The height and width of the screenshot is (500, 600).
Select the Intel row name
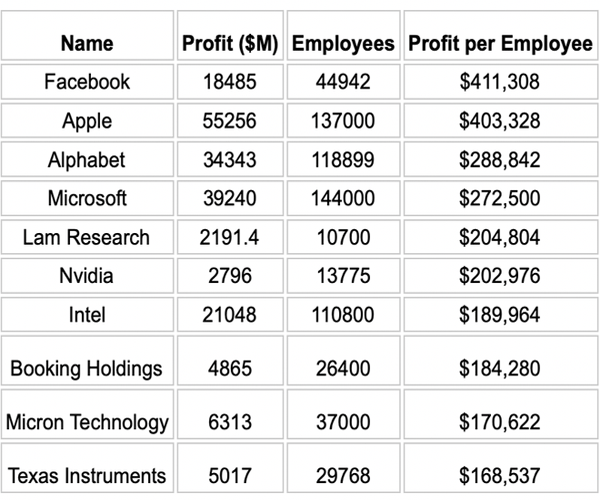click(x=87, y=315)
